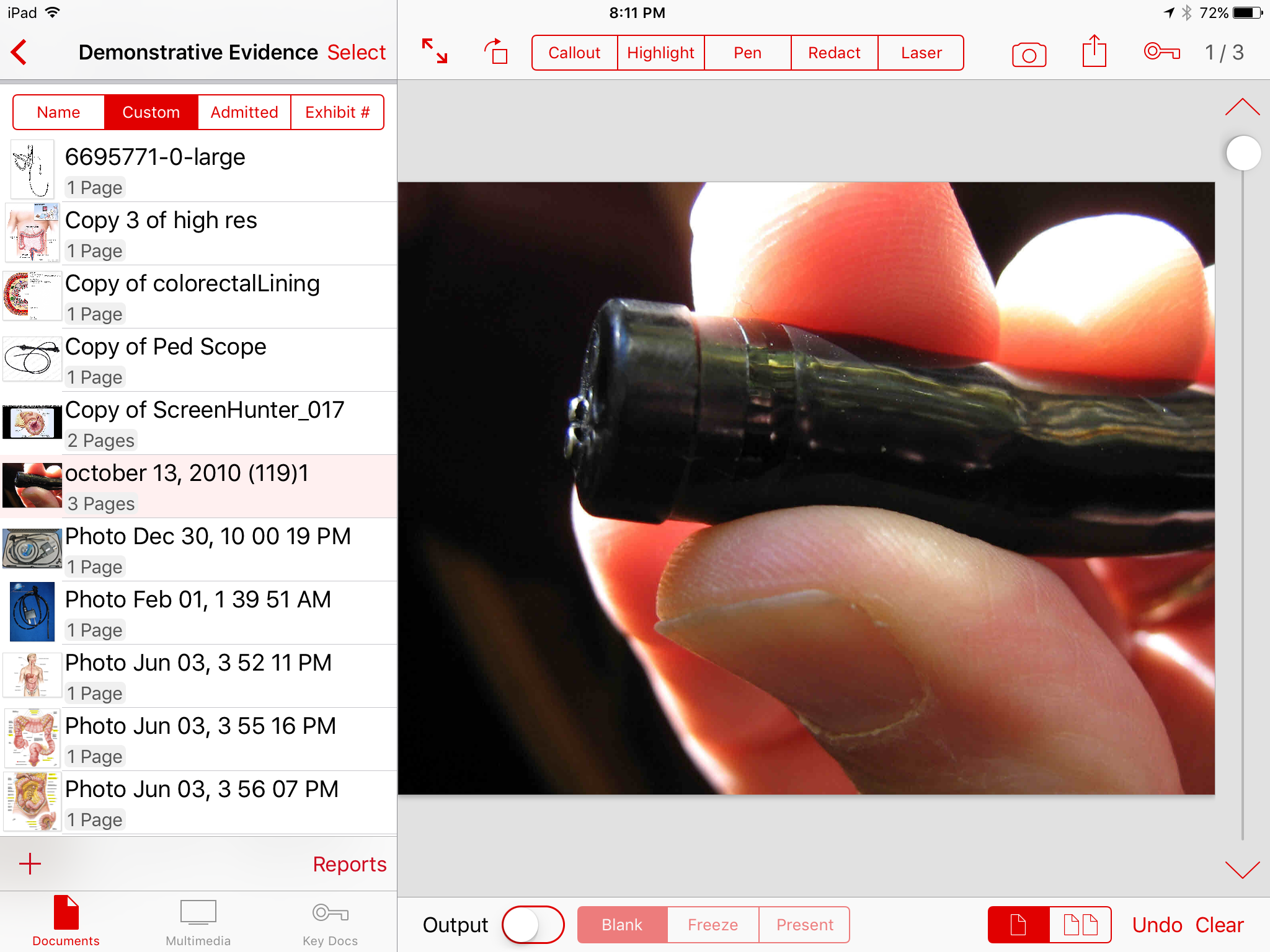Select the Blank output mode
The width and height of the screenshot is (1270, 952).
pyautogui.click(x=622, y=925)
